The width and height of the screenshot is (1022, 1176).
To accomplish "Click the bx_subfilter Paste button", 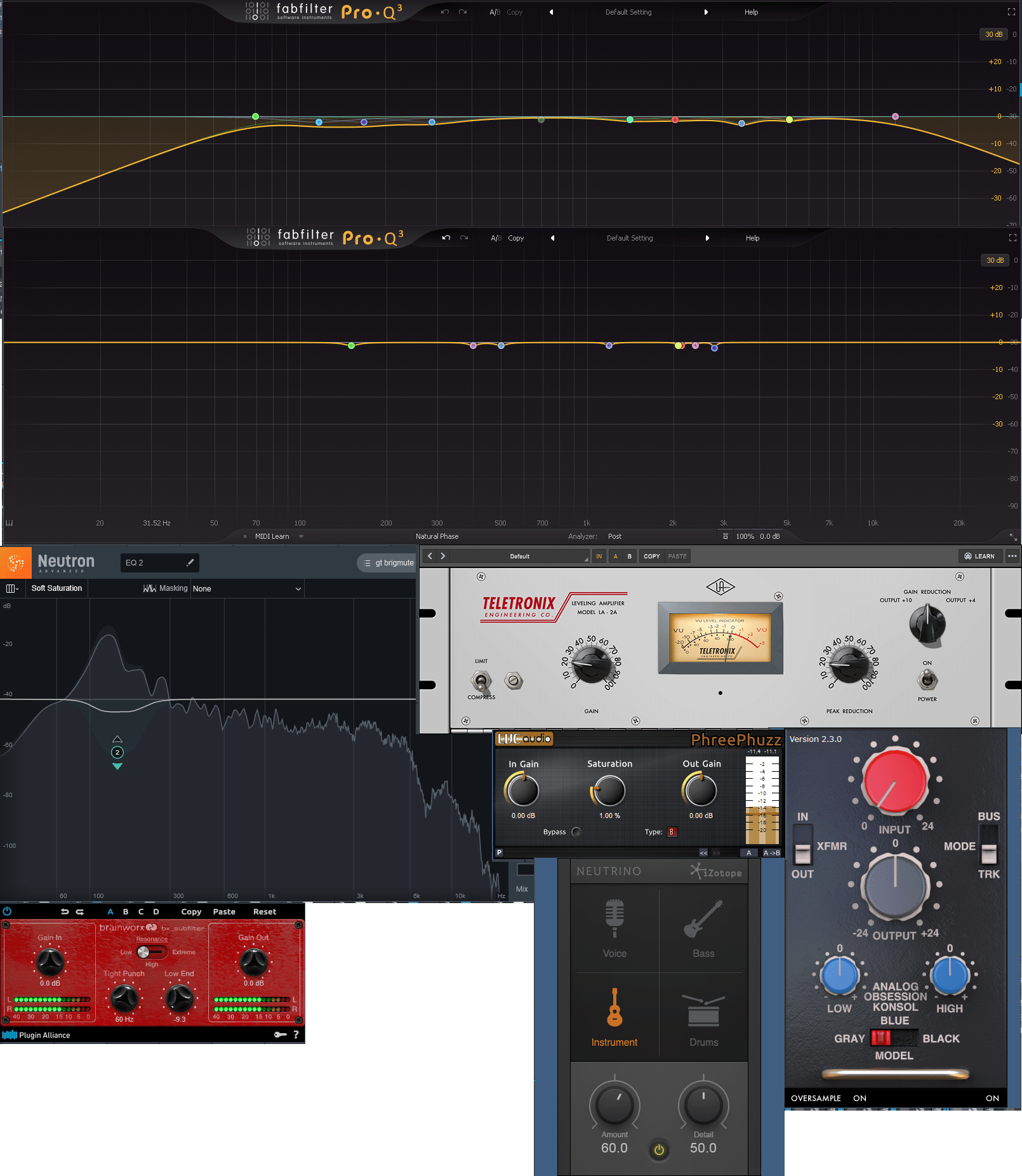I will coord(224,912).
